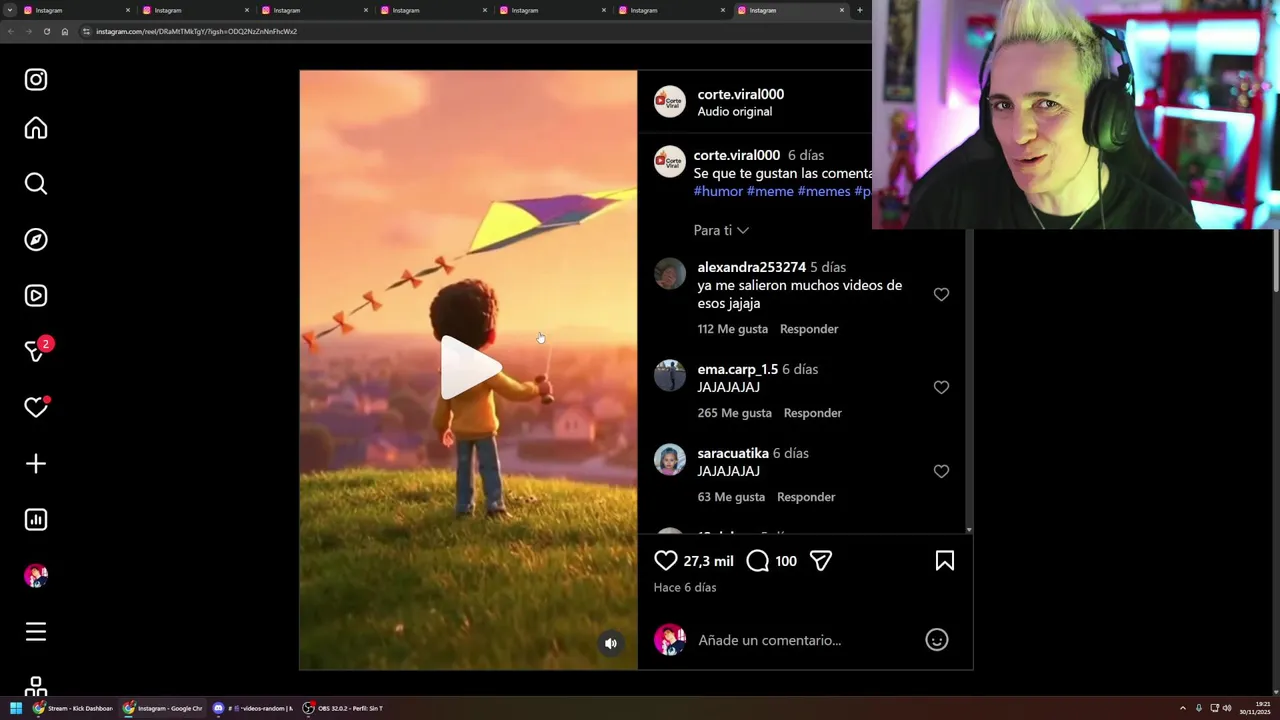Open the #meme hashtag
1280x720 pixels.
pos(770,191)
